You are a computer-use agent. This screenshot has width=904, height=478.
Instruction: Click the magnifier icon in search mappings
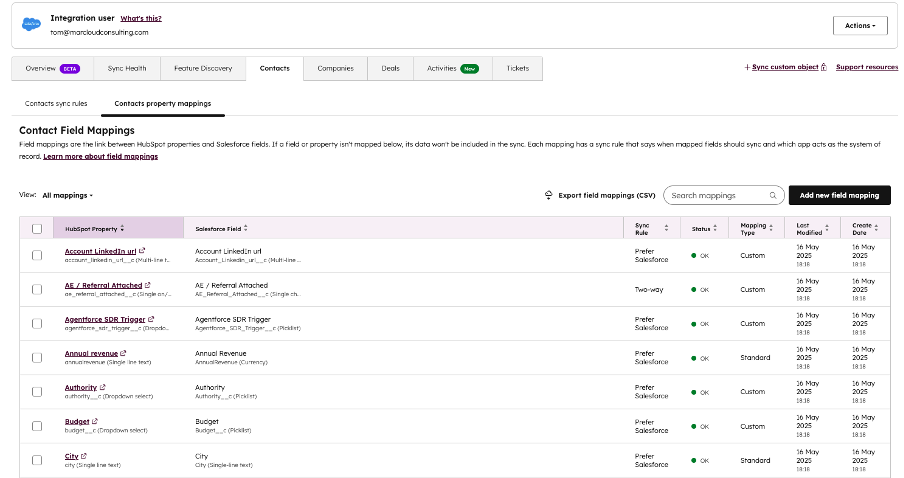773,196
